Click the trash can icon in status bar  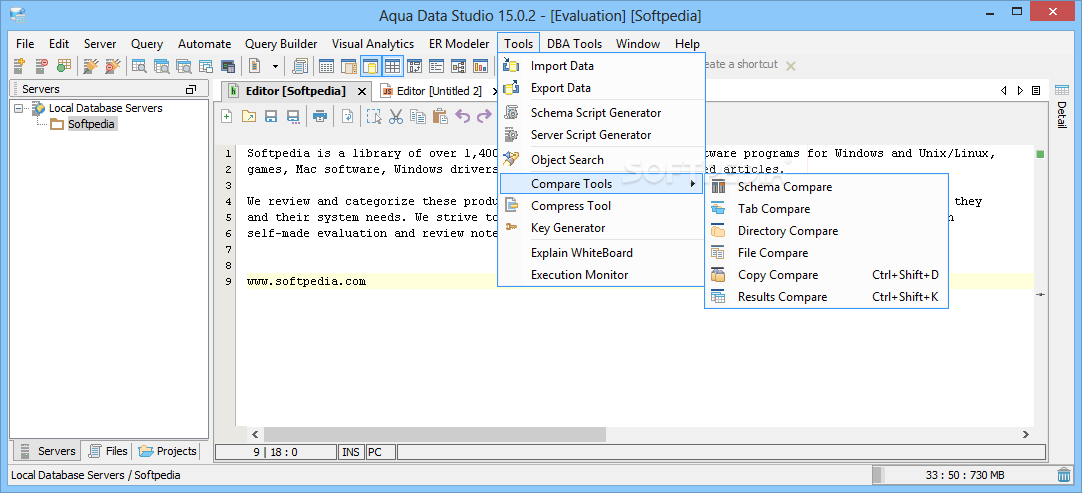[1063, 475]
